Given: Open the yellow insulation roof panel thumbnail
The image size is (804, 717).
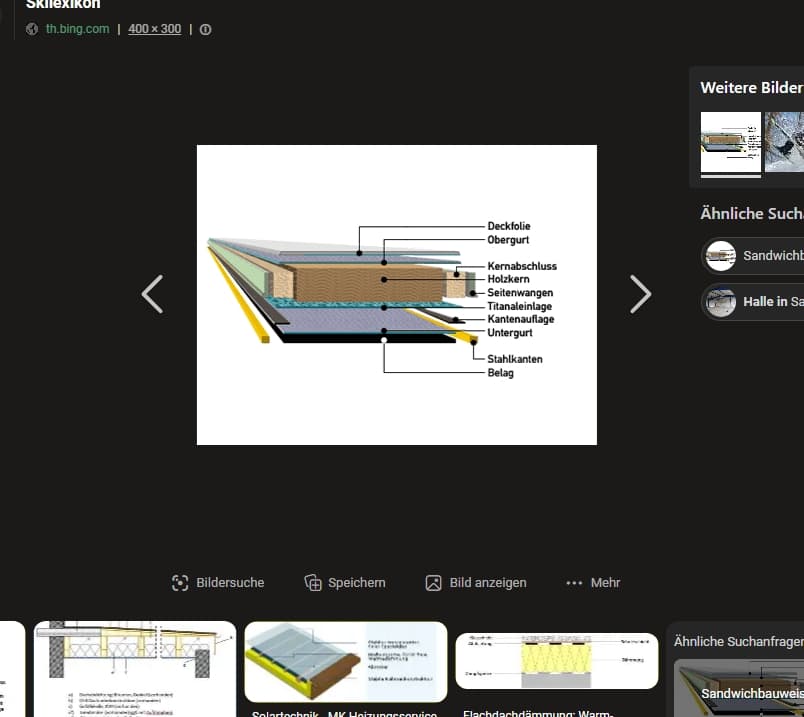Looking at the screenshot, I should pos(346,662).
